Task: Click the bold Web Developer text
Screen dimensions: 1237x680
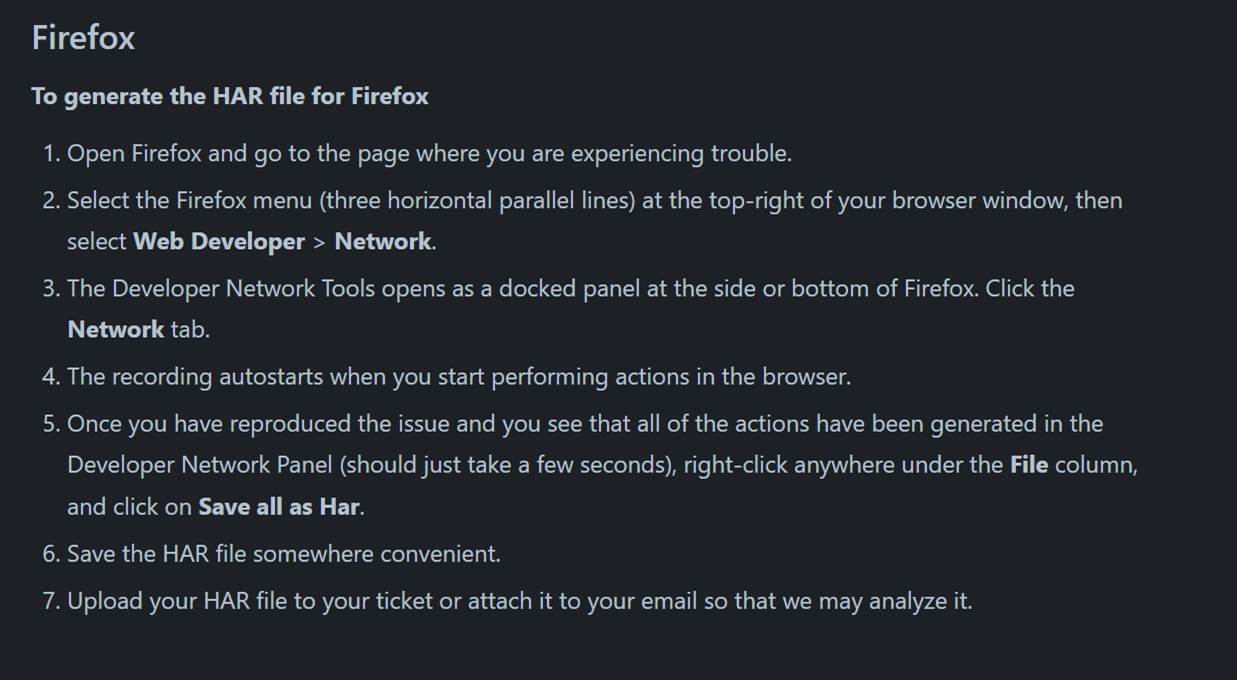Action: point(219,241)
